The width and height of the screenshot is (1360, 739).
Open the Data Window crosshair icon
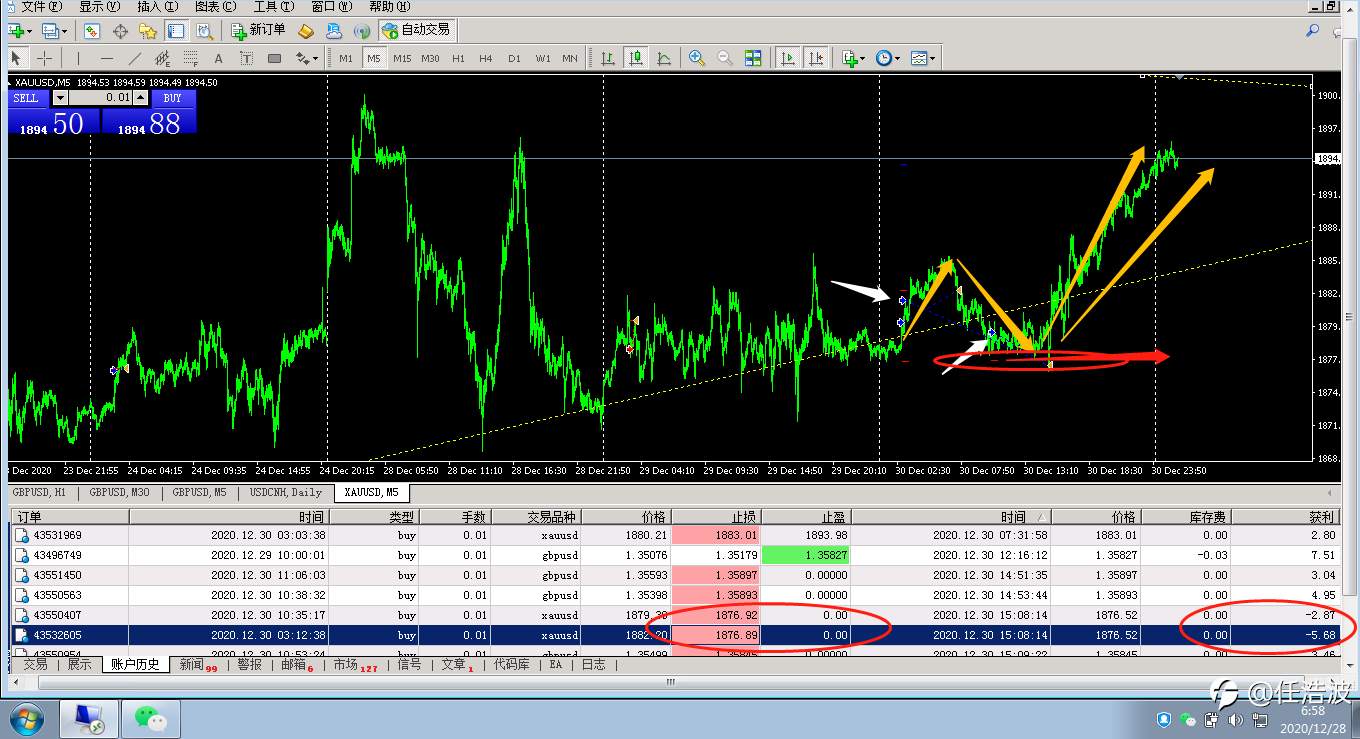pyautogui.click(x=120, y=31)
